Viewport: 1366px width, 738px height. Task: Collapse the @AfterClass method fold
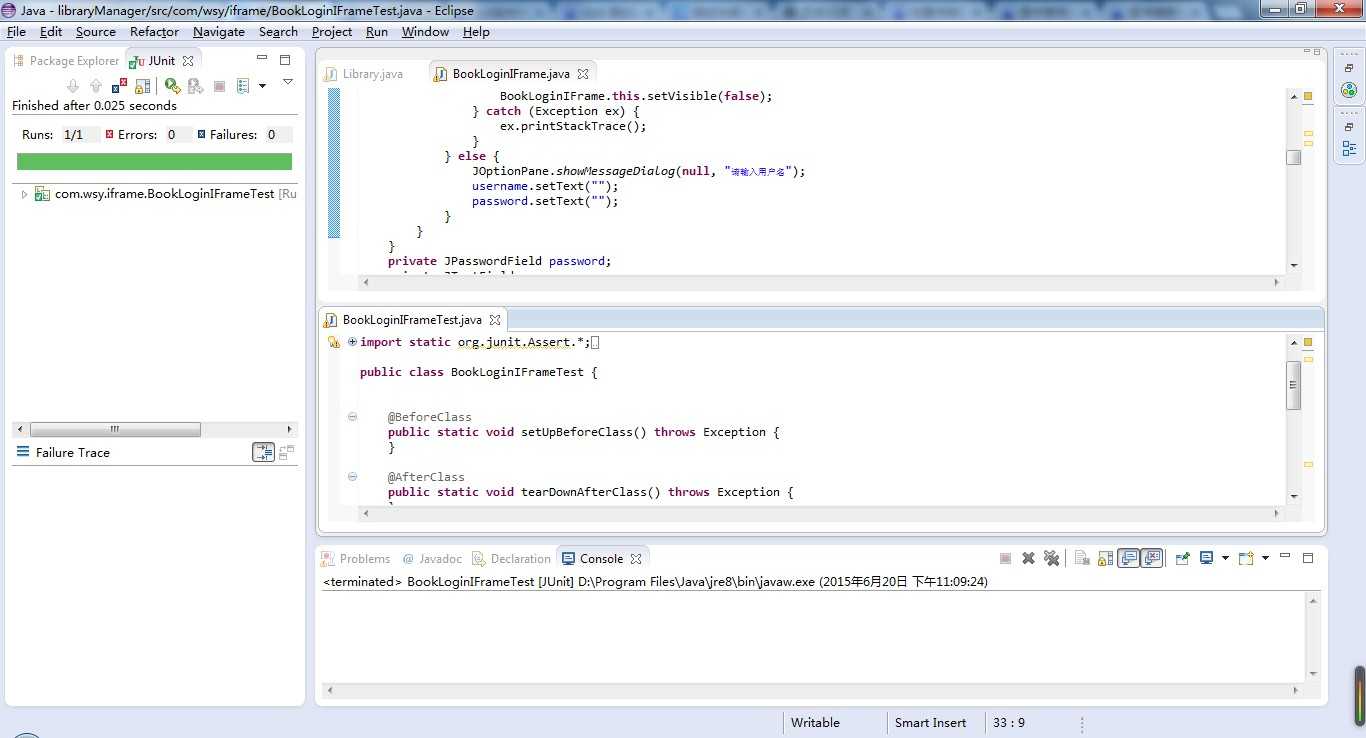[x=352, y=477]
